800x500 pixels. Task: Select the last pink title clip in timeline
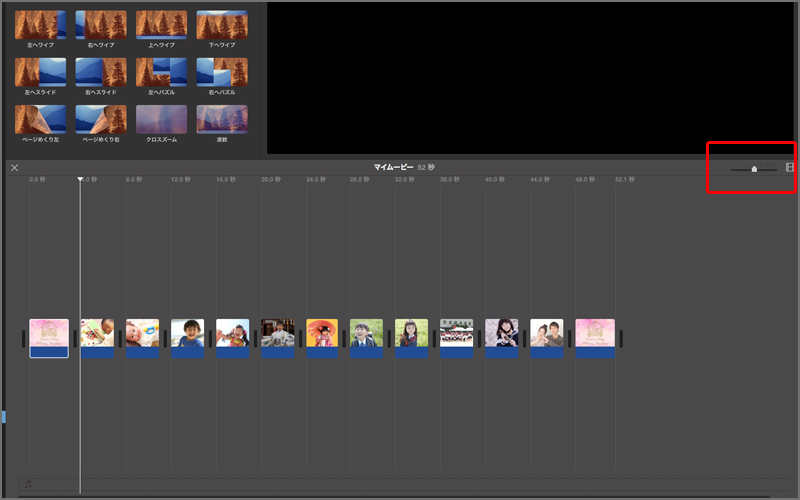[x=595, y=338]
